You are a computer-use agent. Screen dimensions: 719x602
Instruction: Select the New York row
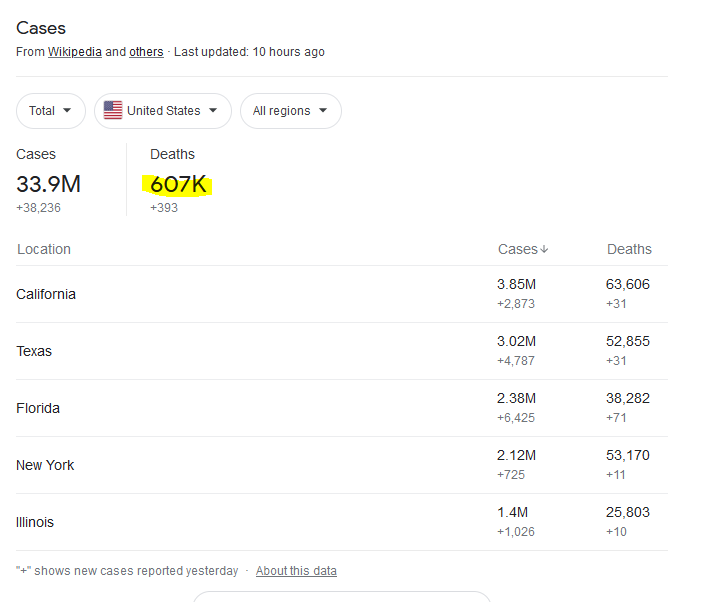tap(342, 465)
